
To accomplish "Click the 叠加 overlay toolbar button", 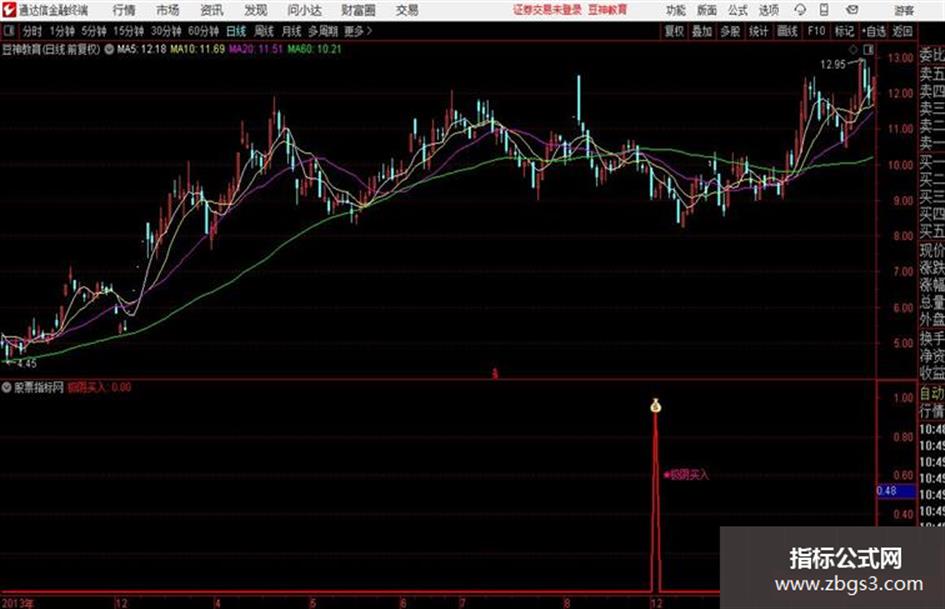I will point(702,31).
